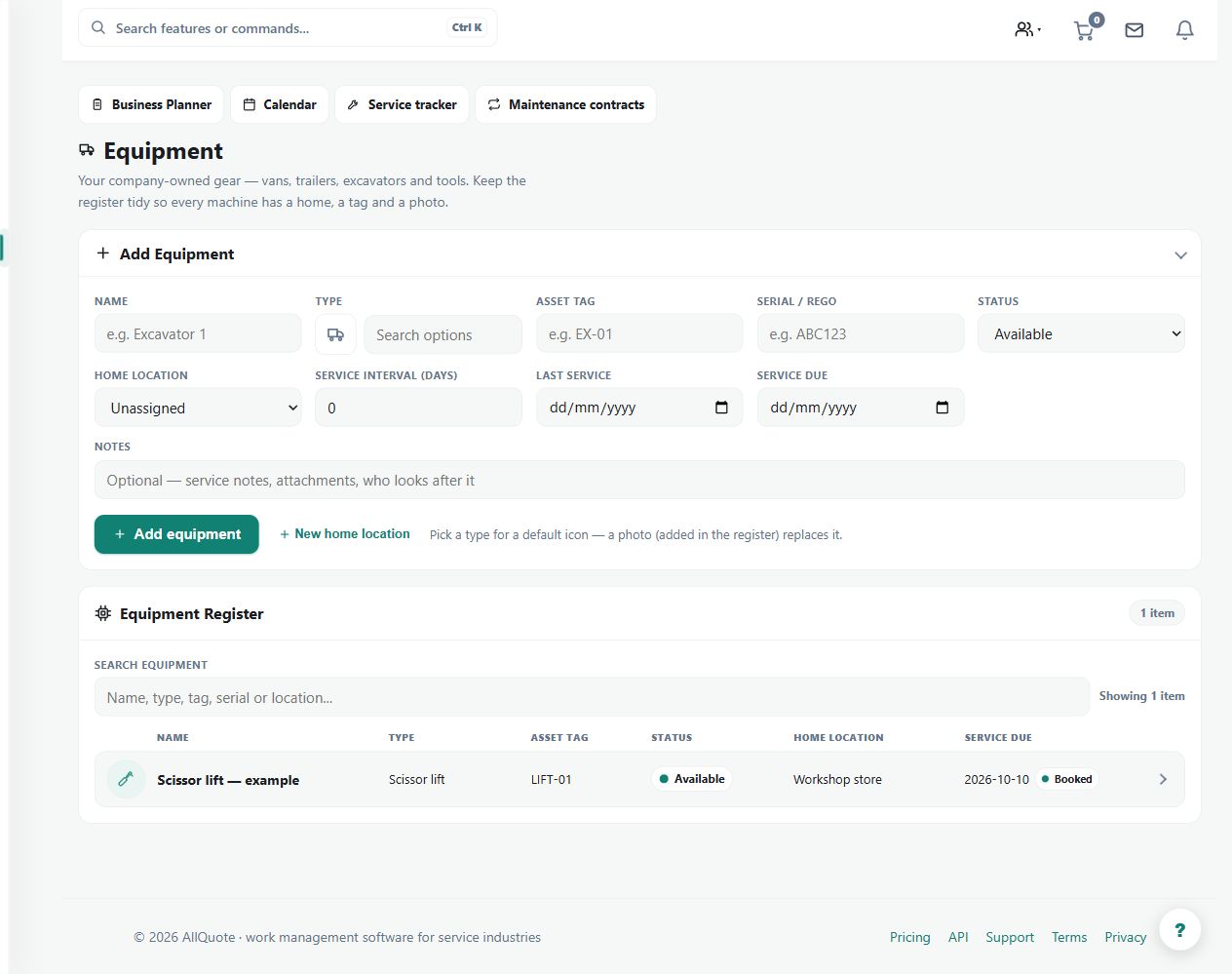1232x974 pixels.
Task: Open the Pricing link
Action: coord(910,937)
